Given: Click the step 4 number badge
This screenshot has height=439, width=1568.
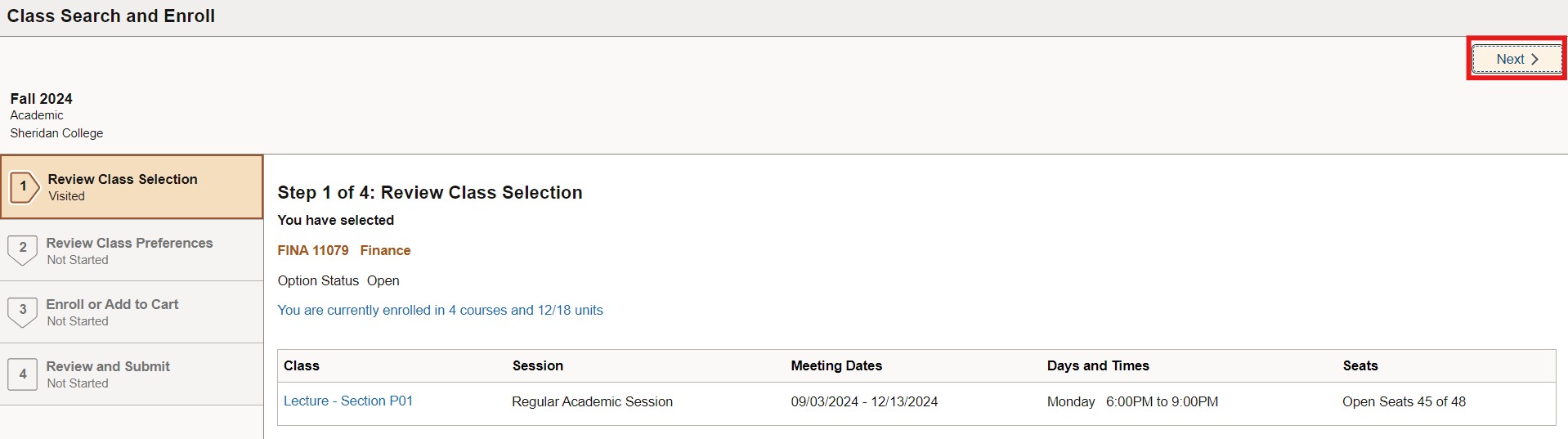Looking at the screenshot, I should point(23,374).
